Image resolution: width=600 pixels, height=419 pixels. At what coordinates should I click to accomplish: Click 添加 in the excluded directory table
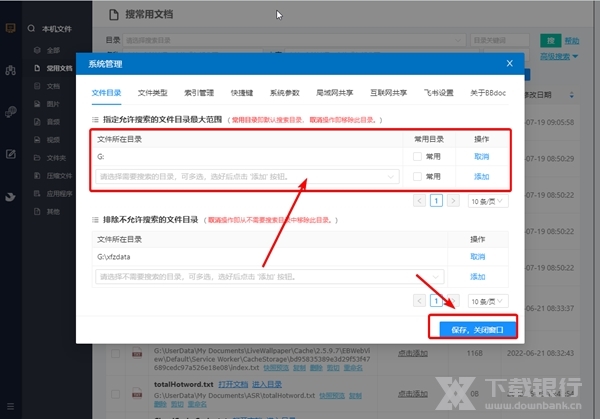[x=478, y=277]
